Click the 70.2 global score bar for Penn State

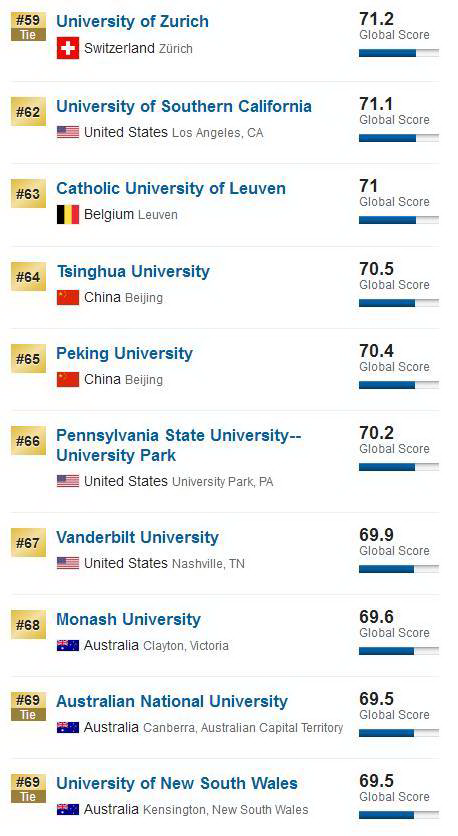click(399, 467)
